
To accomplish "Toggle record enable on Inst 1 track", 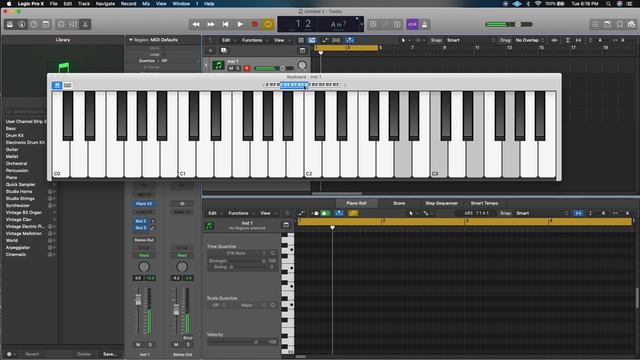I will click(247, 68).
